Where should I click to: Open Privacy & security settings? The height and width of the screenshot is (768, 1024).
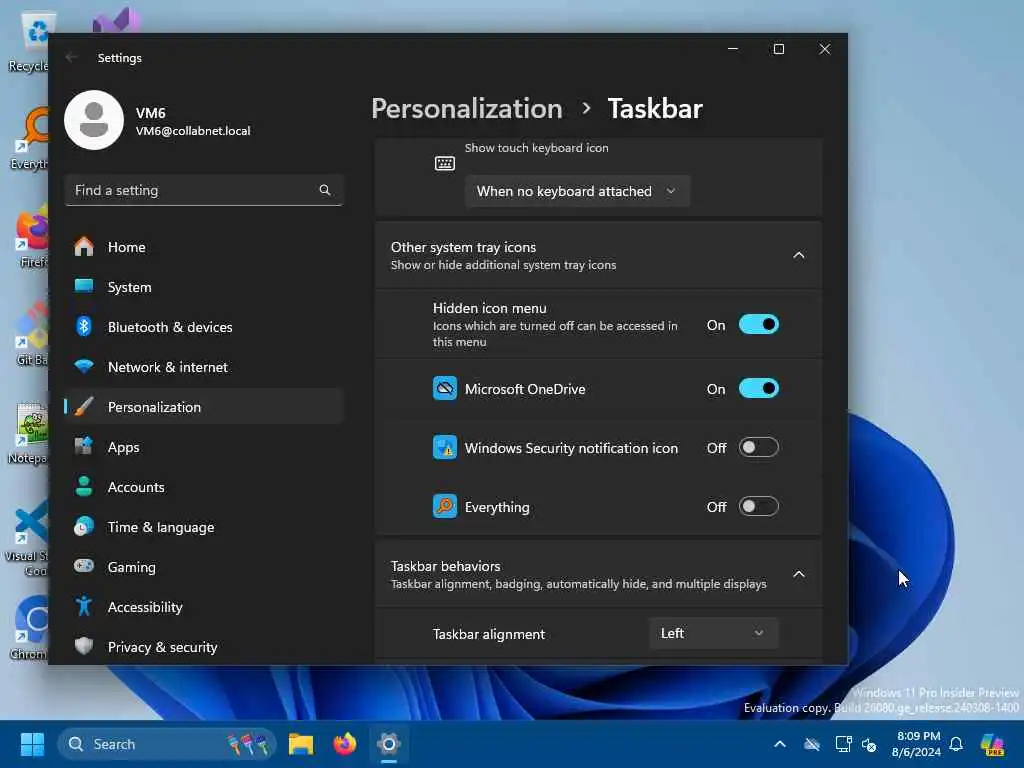pyautogui.click(x=204, y=647)
